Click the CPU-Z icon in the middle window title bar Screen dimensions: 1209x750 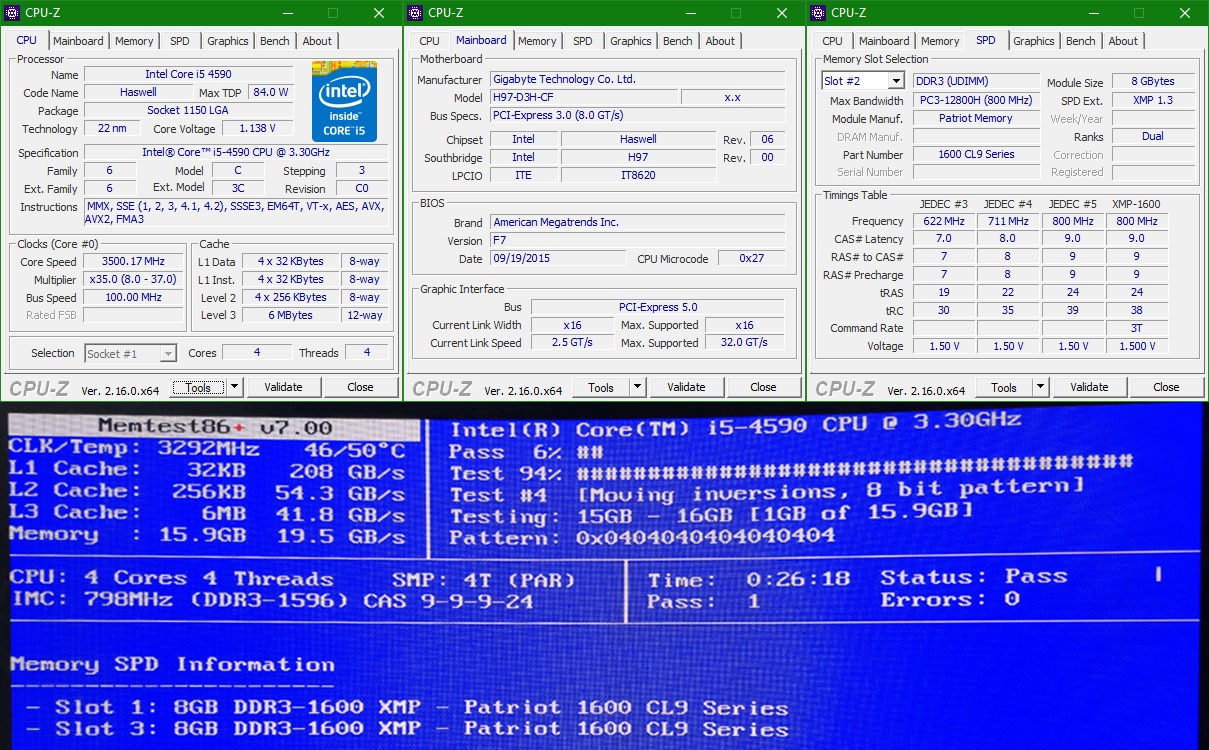[x=415, y=13]
